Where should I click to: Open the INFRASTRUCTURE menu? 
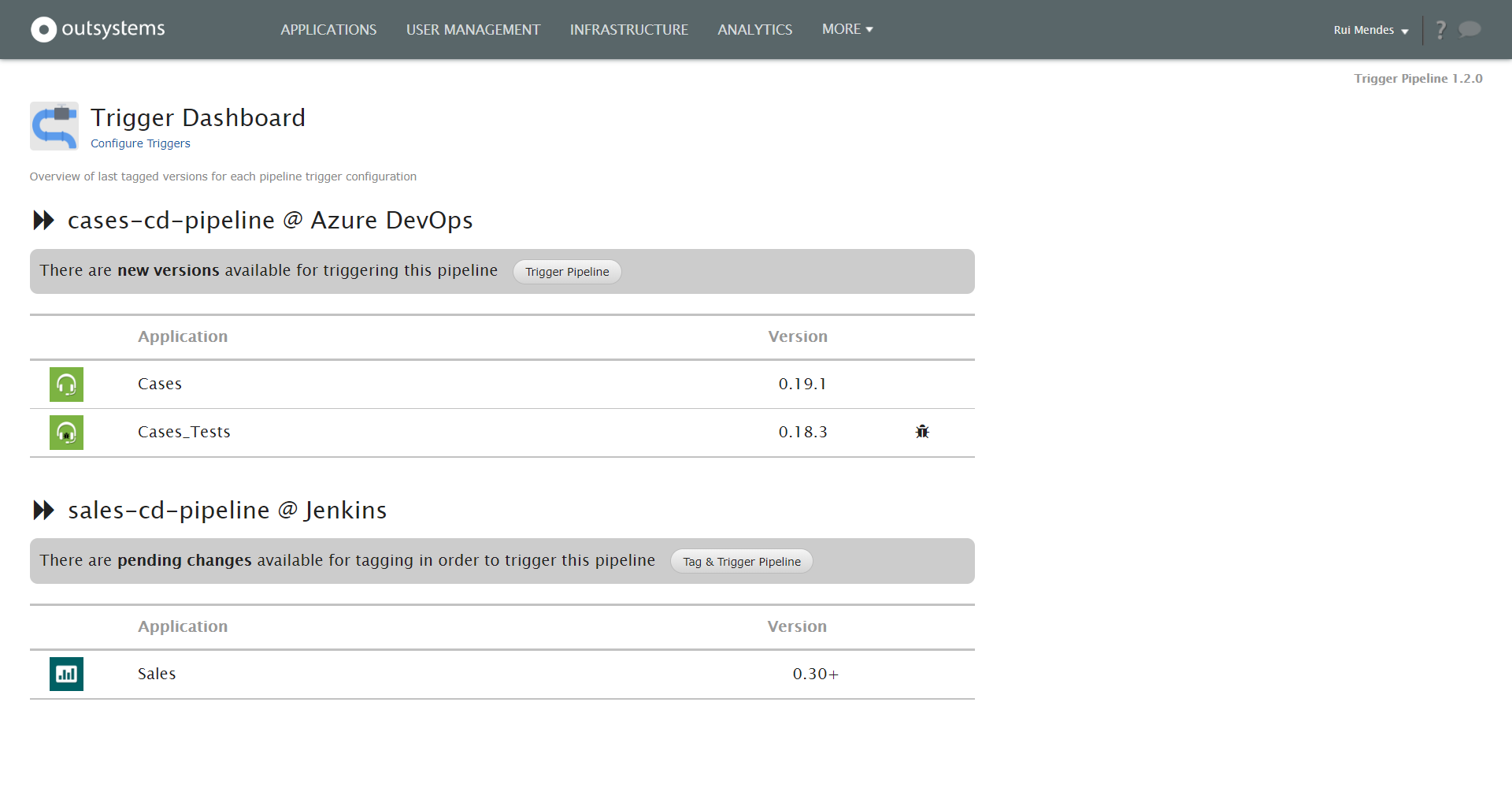[x=629, y=29]
